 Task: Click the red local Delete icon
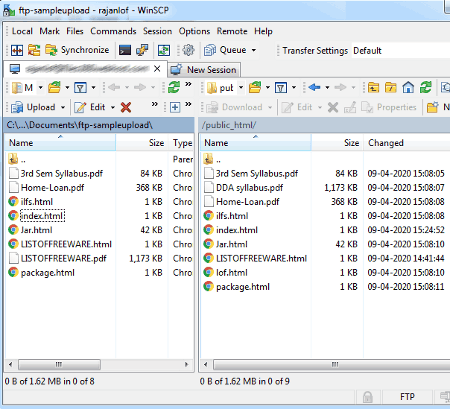point(126,107)
